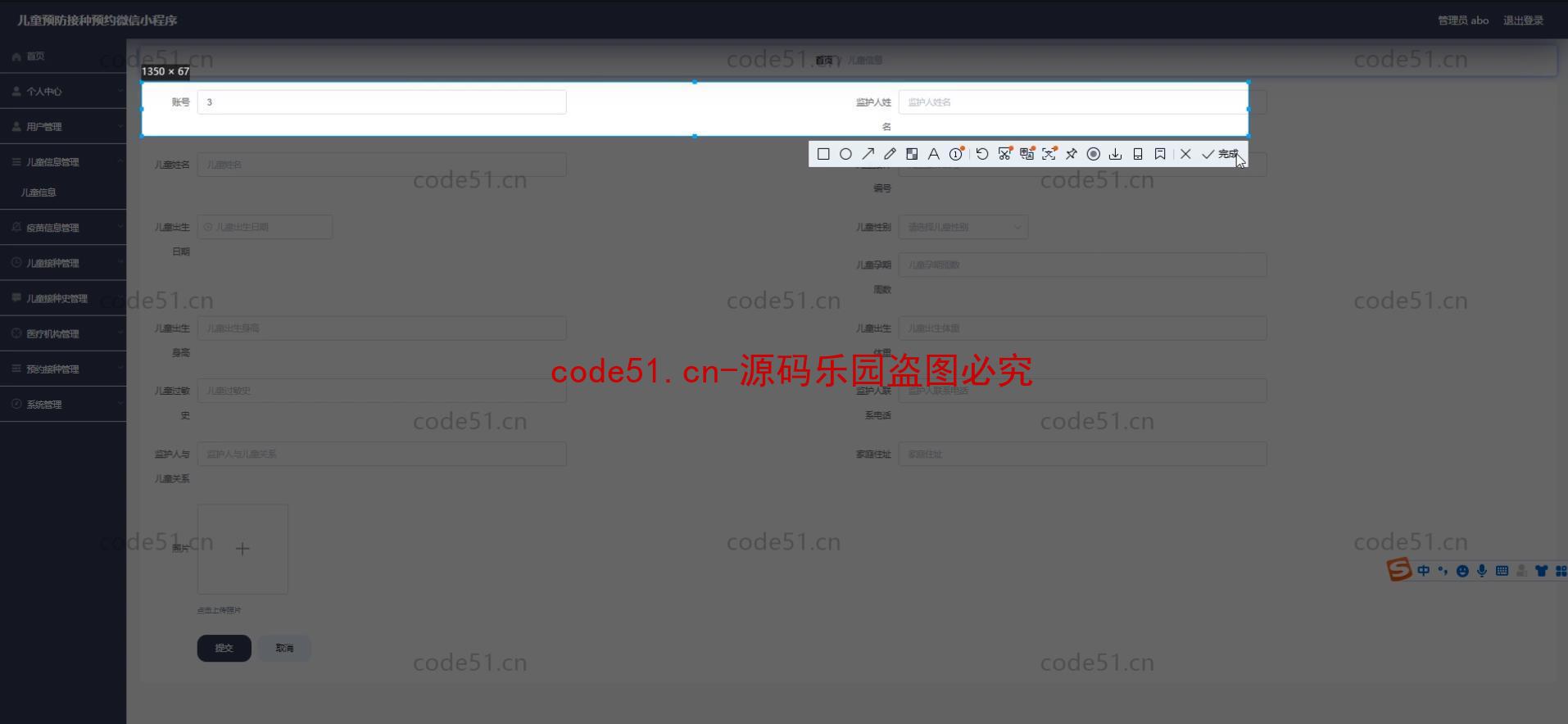Viewport: 1568px width, 724px height.
Task: Open emoji panel in Sogou bar
Action: 1462,571
